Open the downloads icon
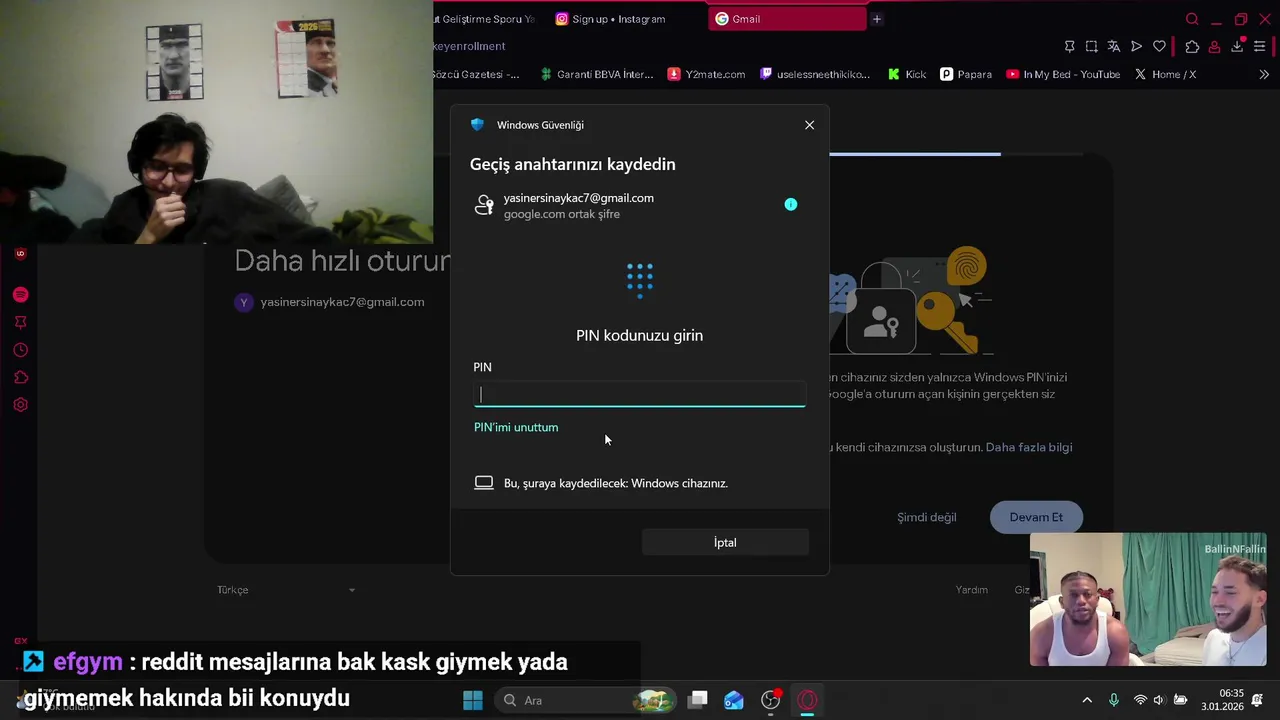This screenshot has width=1280, height=720. (1237, 46)
